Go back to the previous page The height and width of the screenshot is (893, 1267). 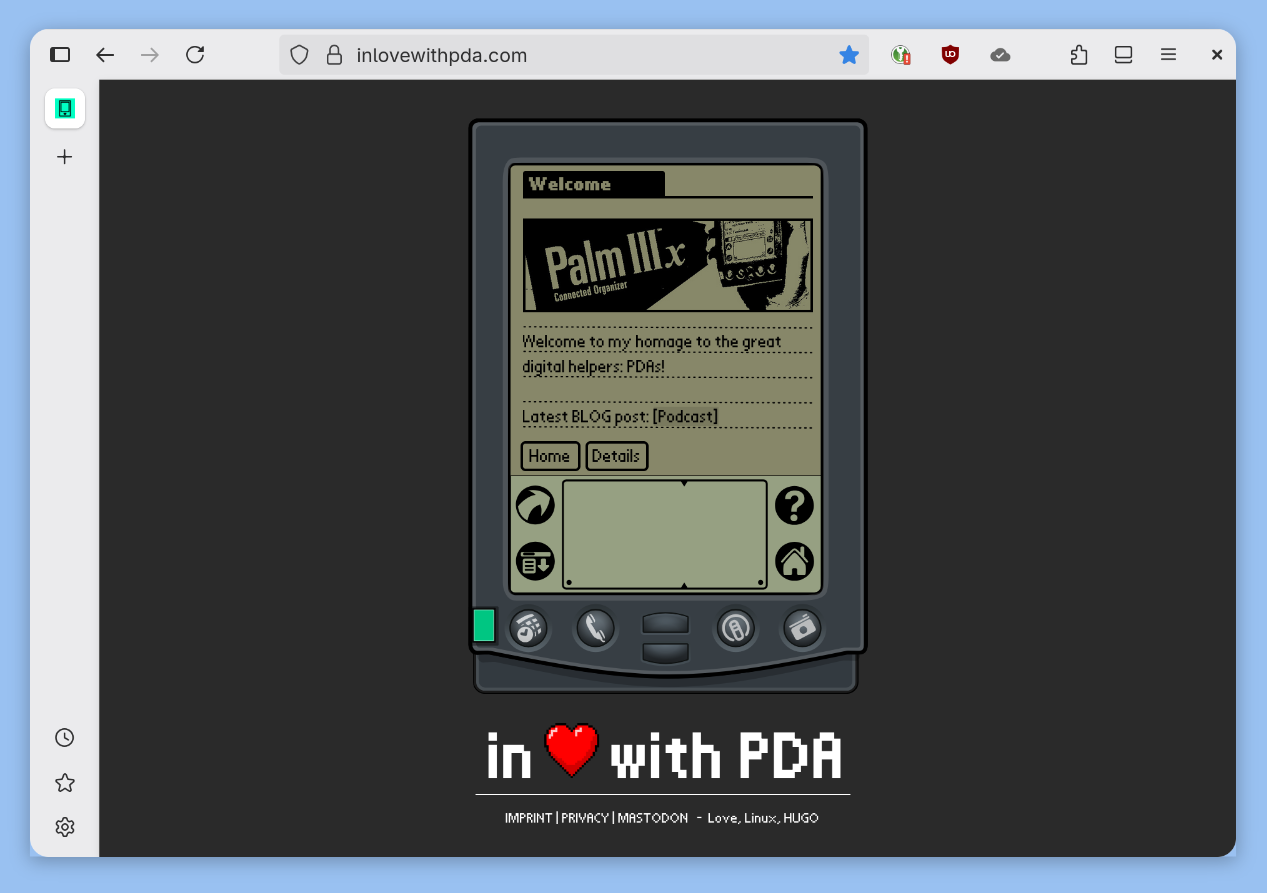click(105, 55)
